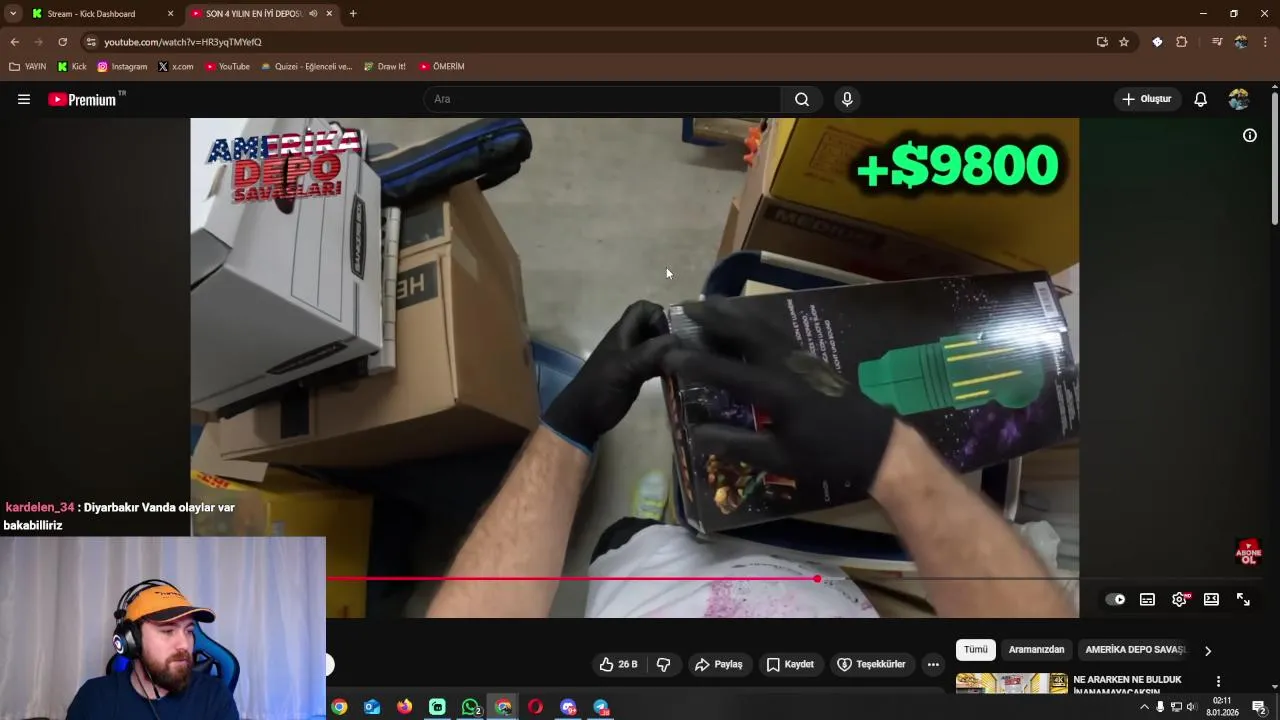Select the Aramanızdan filter chip
Image resolution: width=1280 pixels, height=720 pixels.
(1036, 650)
